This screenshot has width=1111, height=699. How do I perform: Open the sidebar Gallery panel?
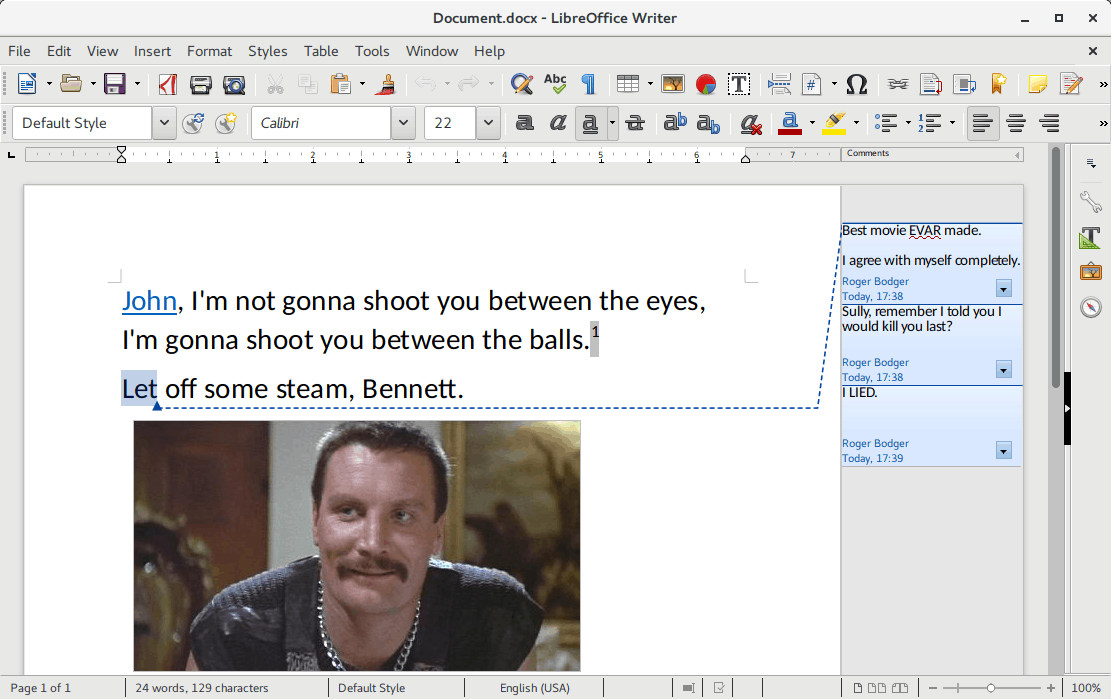click(x=1090, y=272)
